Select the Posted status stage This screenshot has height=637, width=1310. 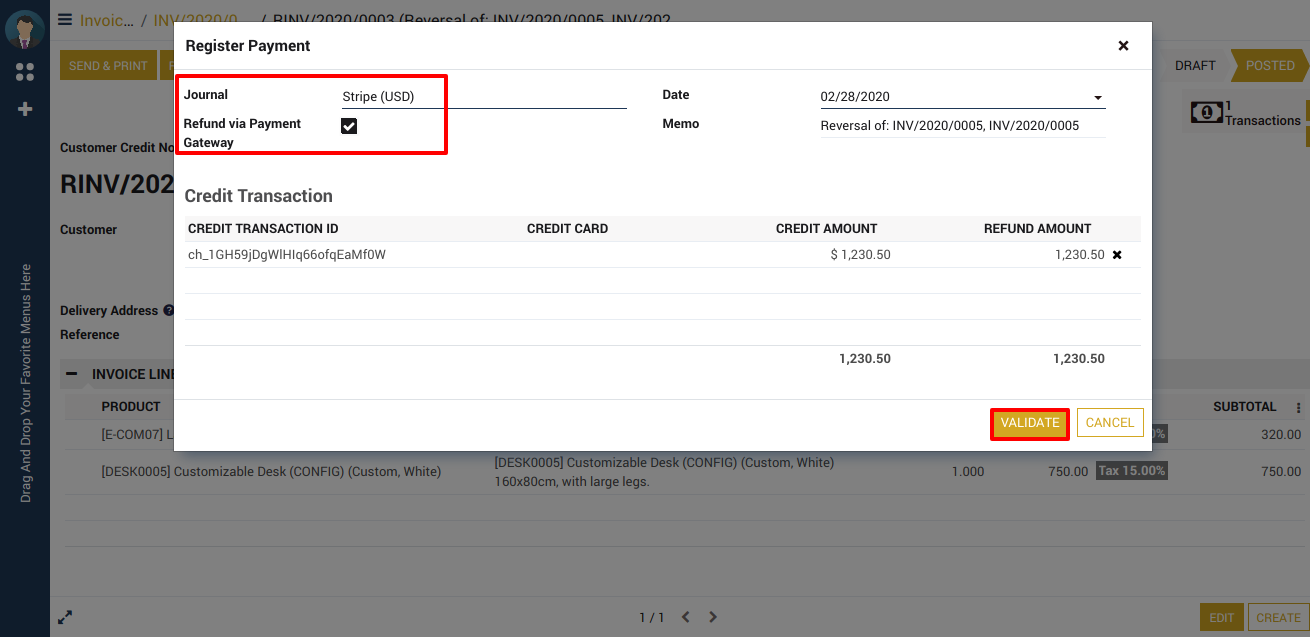tap(1269, 65)
